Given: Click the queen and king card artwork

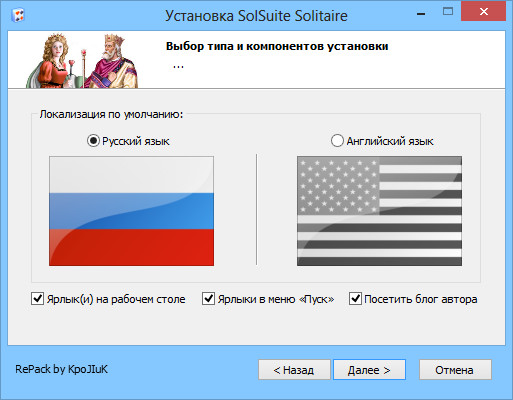Looking at the screenshot, I should pyautogui.click(x=82, y=60).
